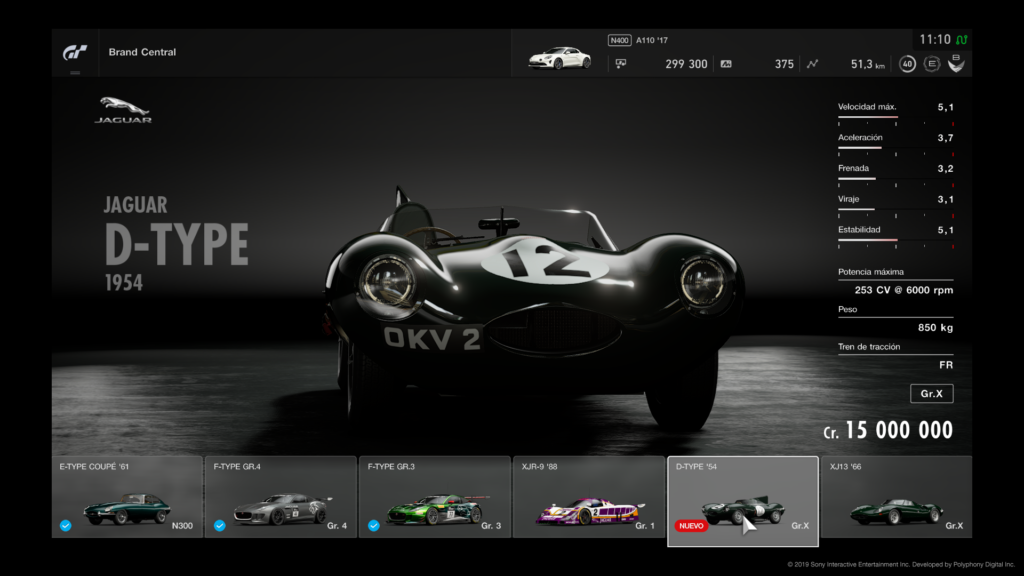
Task: Click the sportsmanship rating B emblem
Action: pos(956,63)
